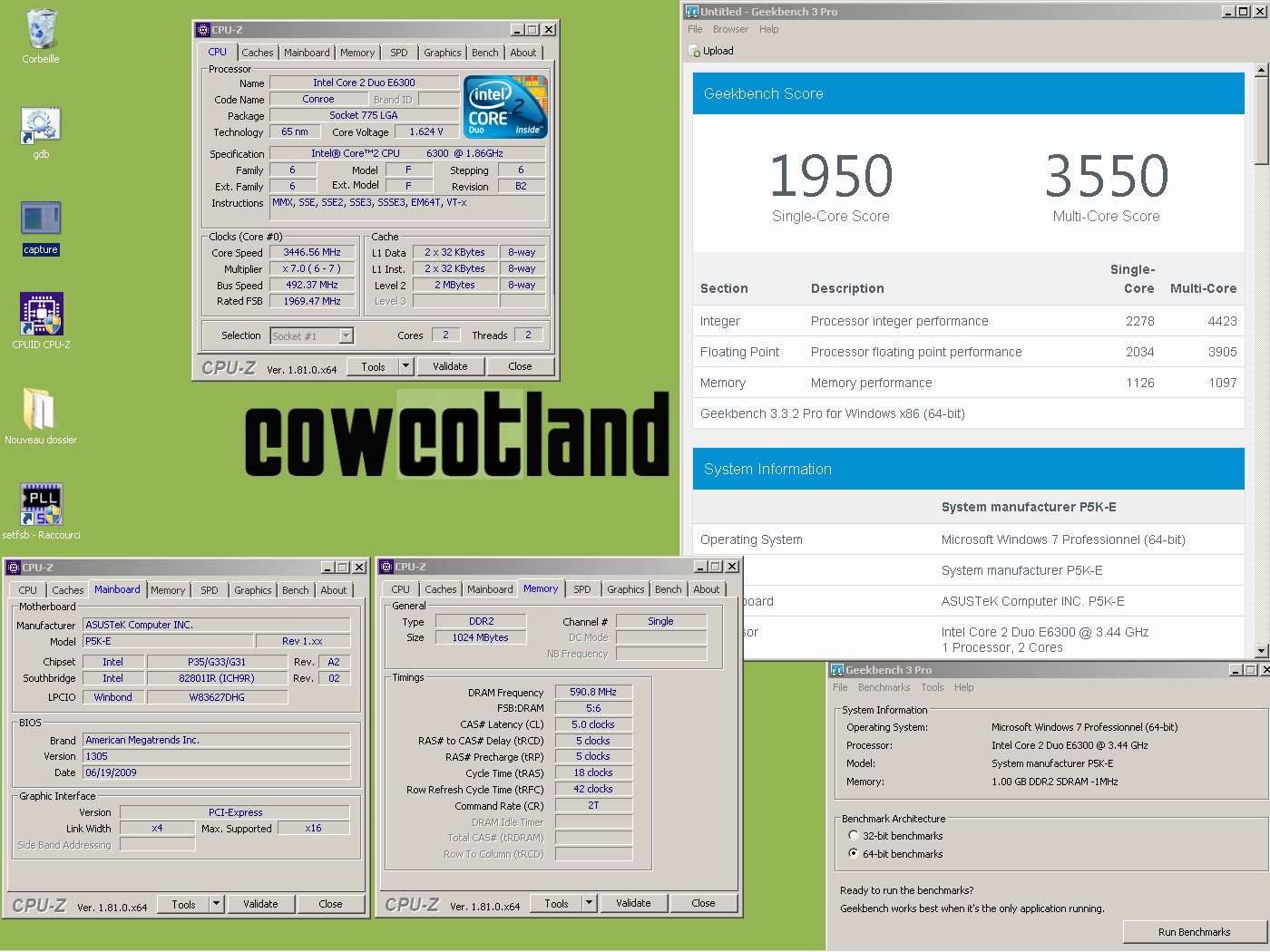Screen dimensions: 1270x952
Task: Click the CPU-Z title bar icon of top window
Action: (203, 30)
